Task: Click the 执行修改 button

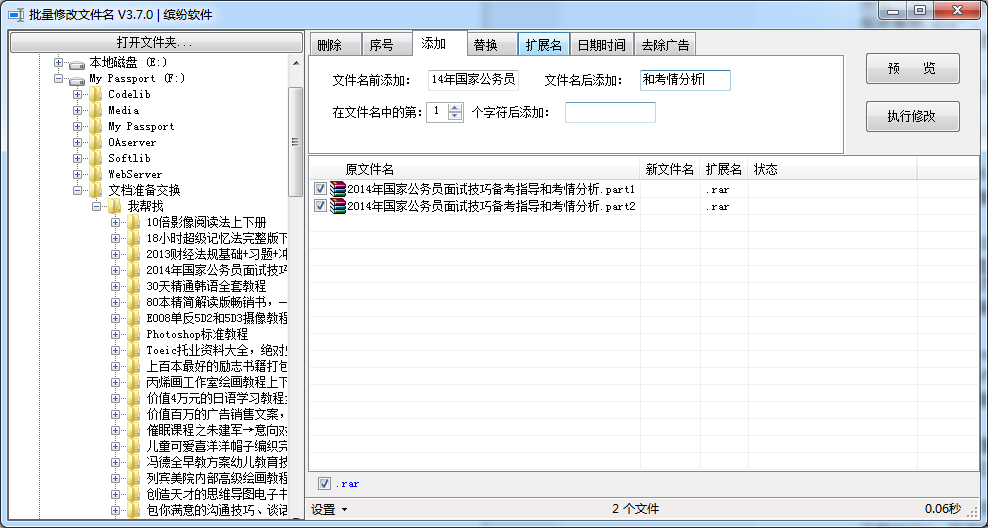Action: tap(911, 116)
